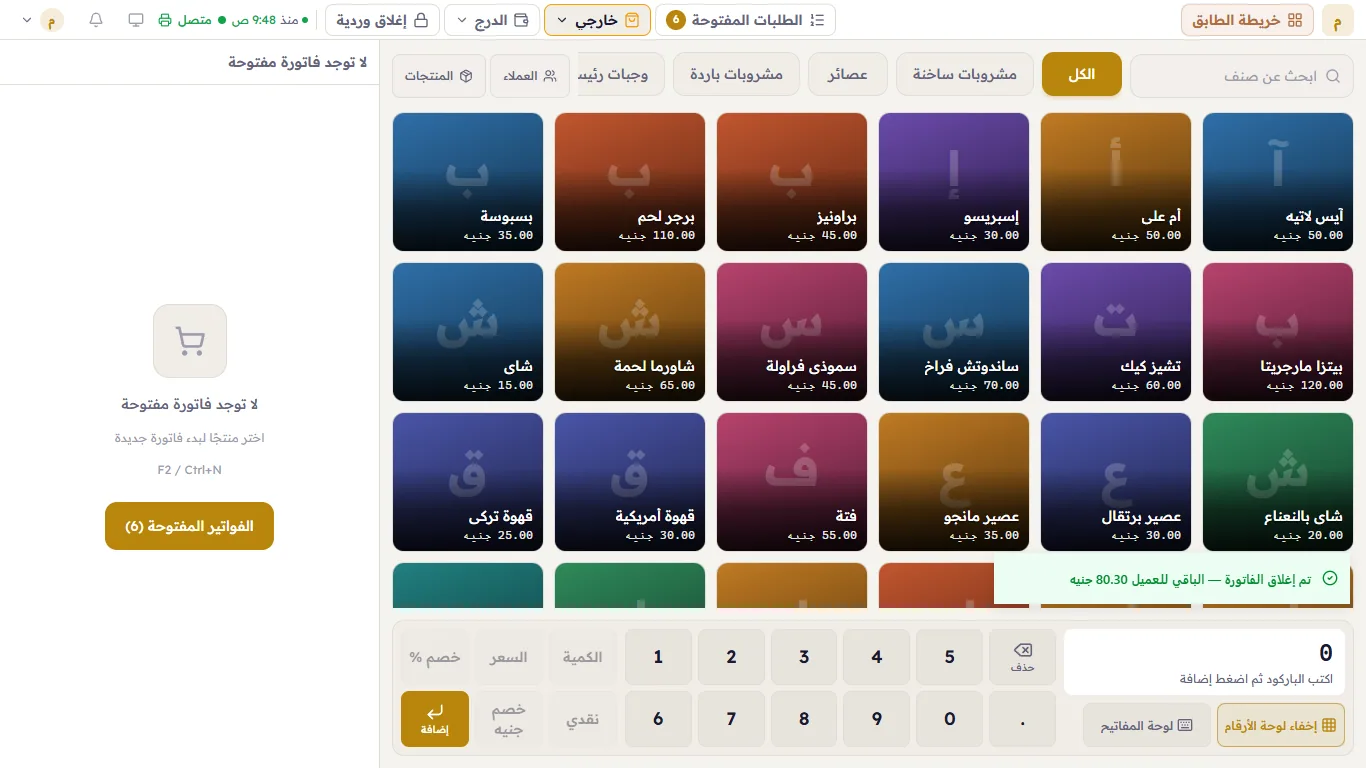Click the monitor display icon in the top bar
This screenshot has width=1366, height=768.
[136, 20]
